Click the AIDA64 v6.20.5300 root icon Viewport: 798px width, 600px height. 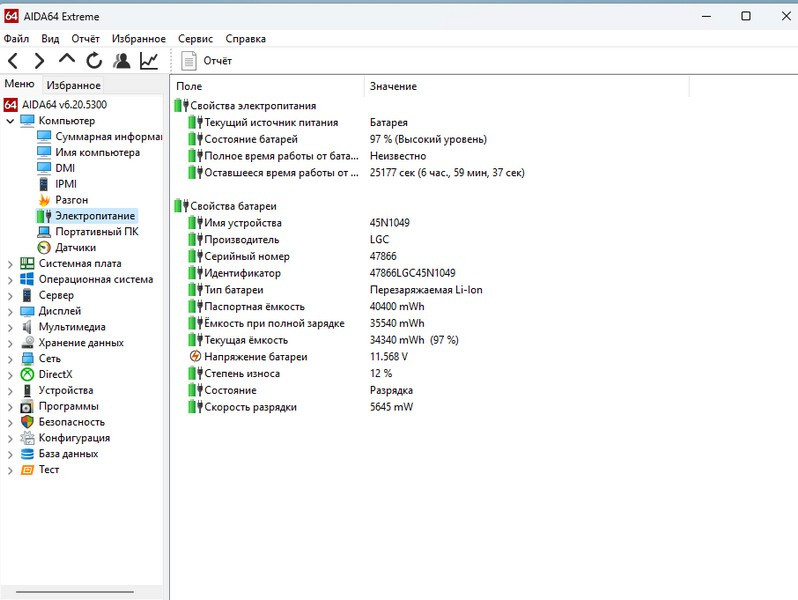pos(11,105)
